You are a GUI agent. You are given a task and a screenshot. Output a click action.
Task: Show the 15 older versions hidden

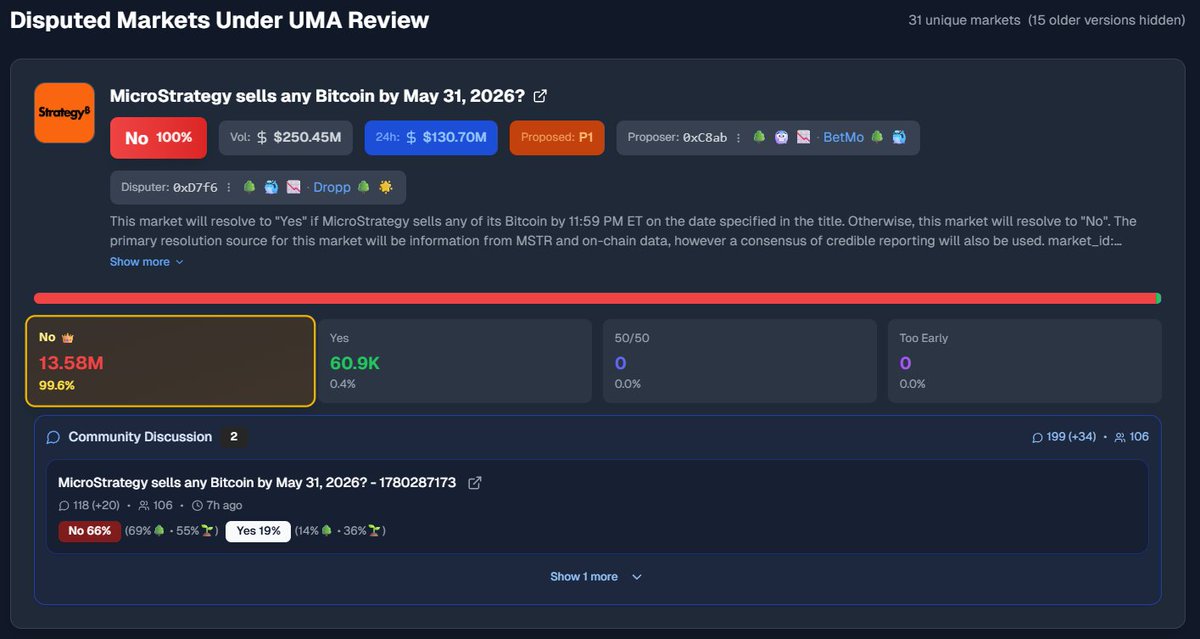point(1107,20)
